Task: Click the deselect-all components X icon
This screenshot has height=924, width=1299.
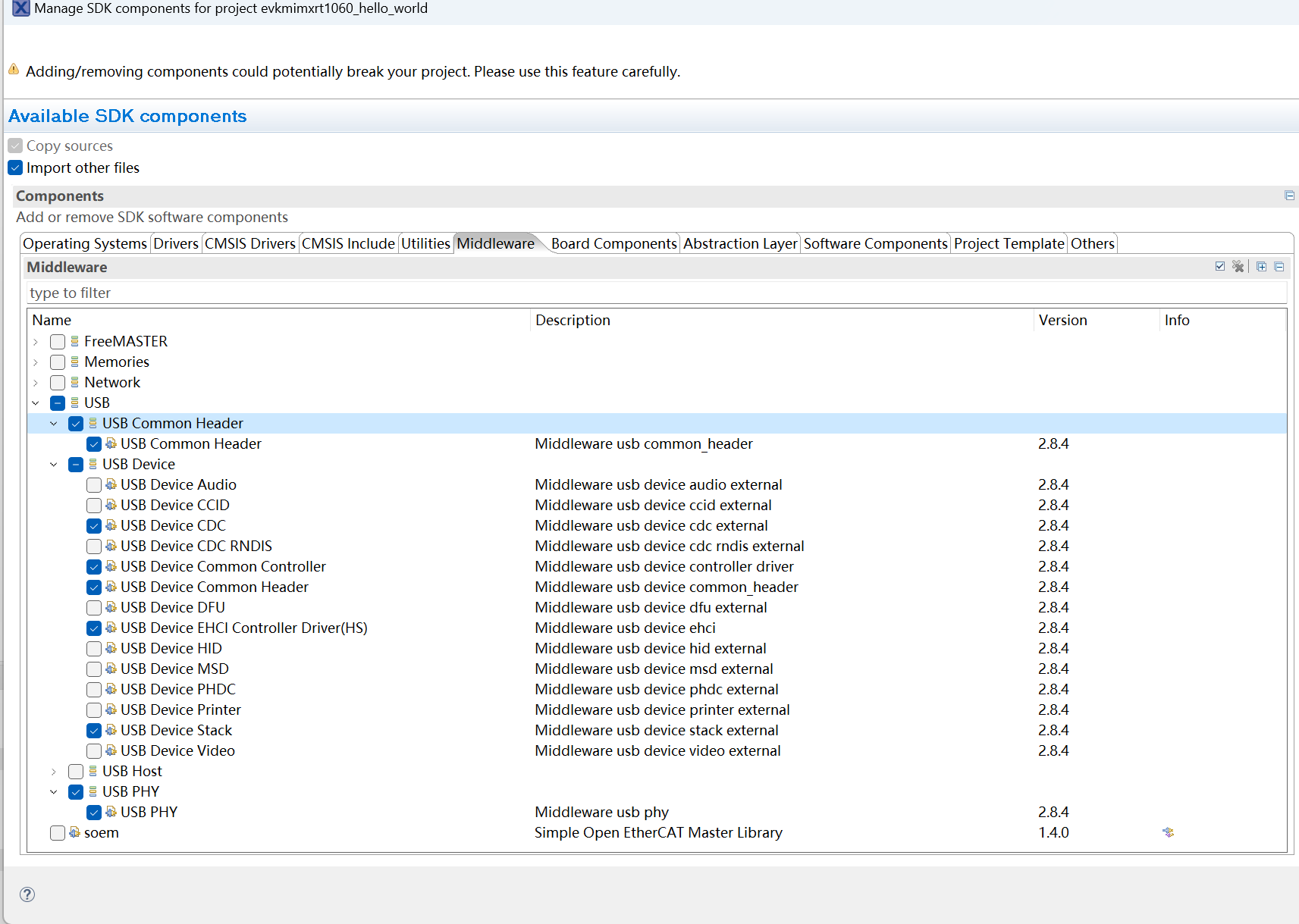Action: point(1238,267)
